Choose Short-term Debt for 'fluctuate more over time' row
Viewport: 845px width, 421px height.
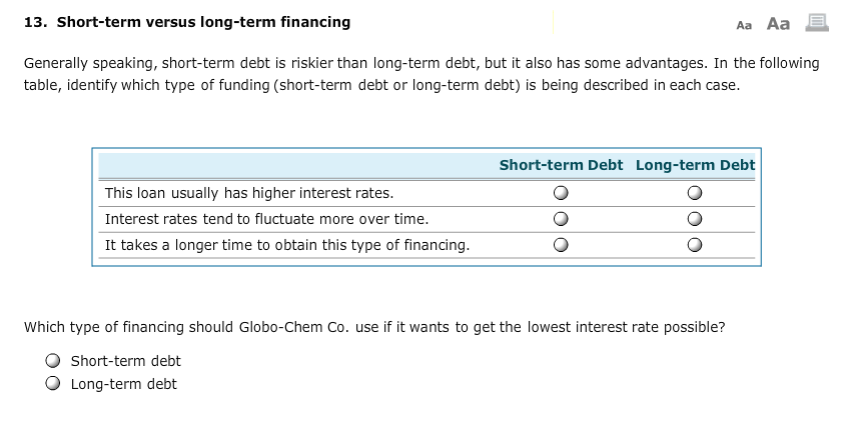(x=562, y=219)
